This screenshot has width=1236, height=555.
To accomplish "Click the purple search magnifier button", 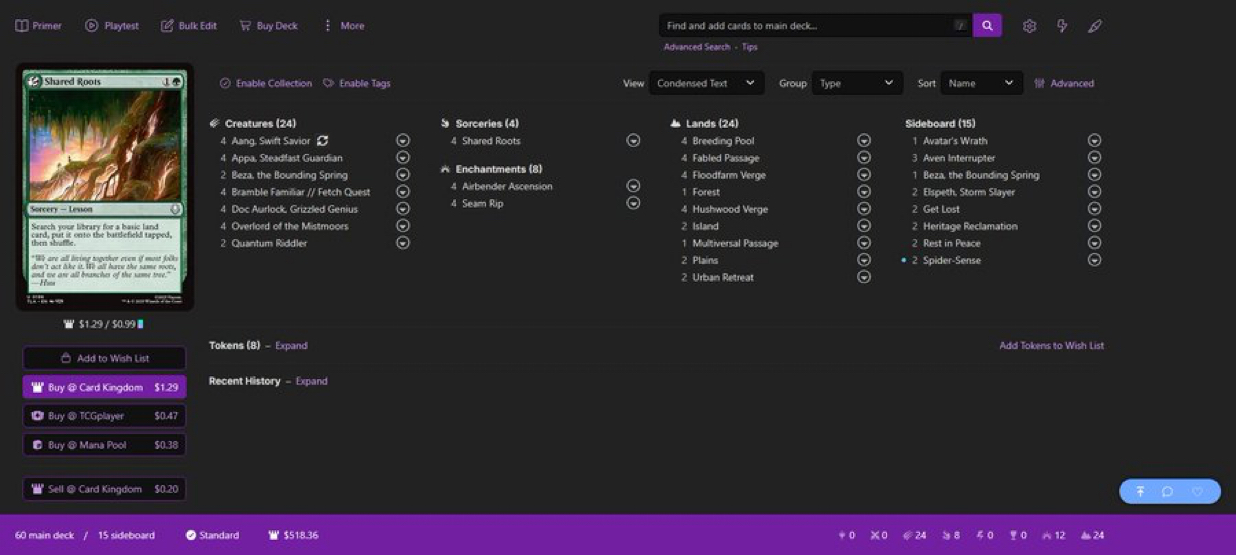I will coord(987,26).
